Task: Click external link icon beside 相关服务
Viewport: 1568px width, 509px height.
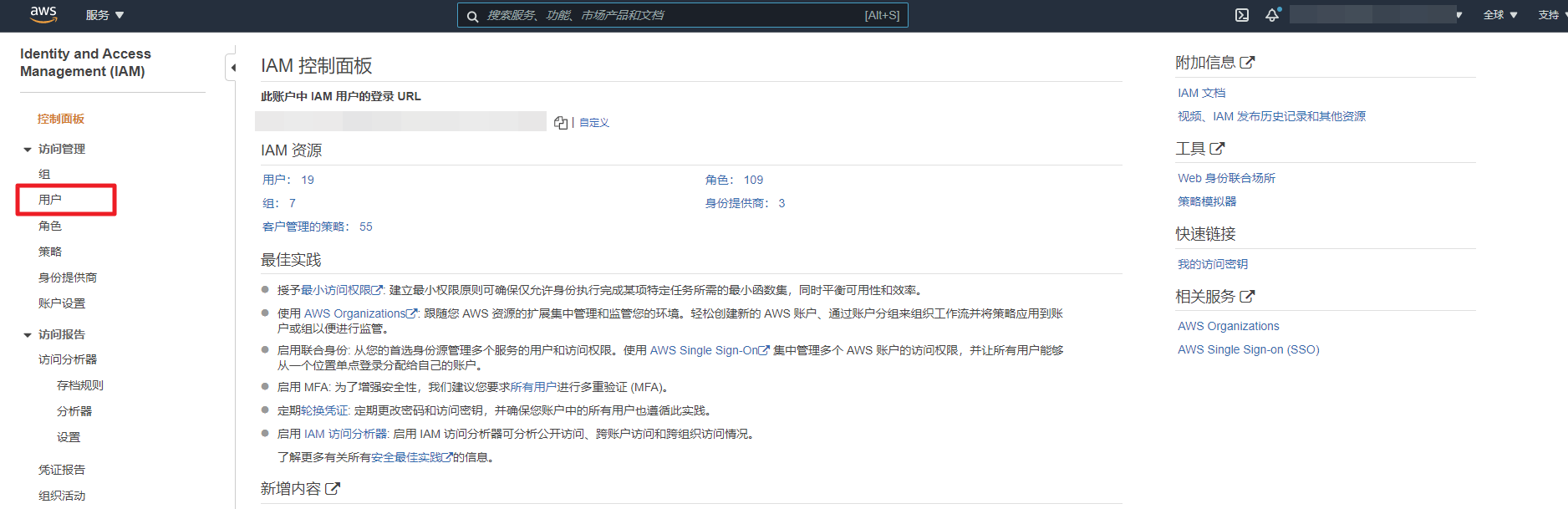Action: 1247,297
